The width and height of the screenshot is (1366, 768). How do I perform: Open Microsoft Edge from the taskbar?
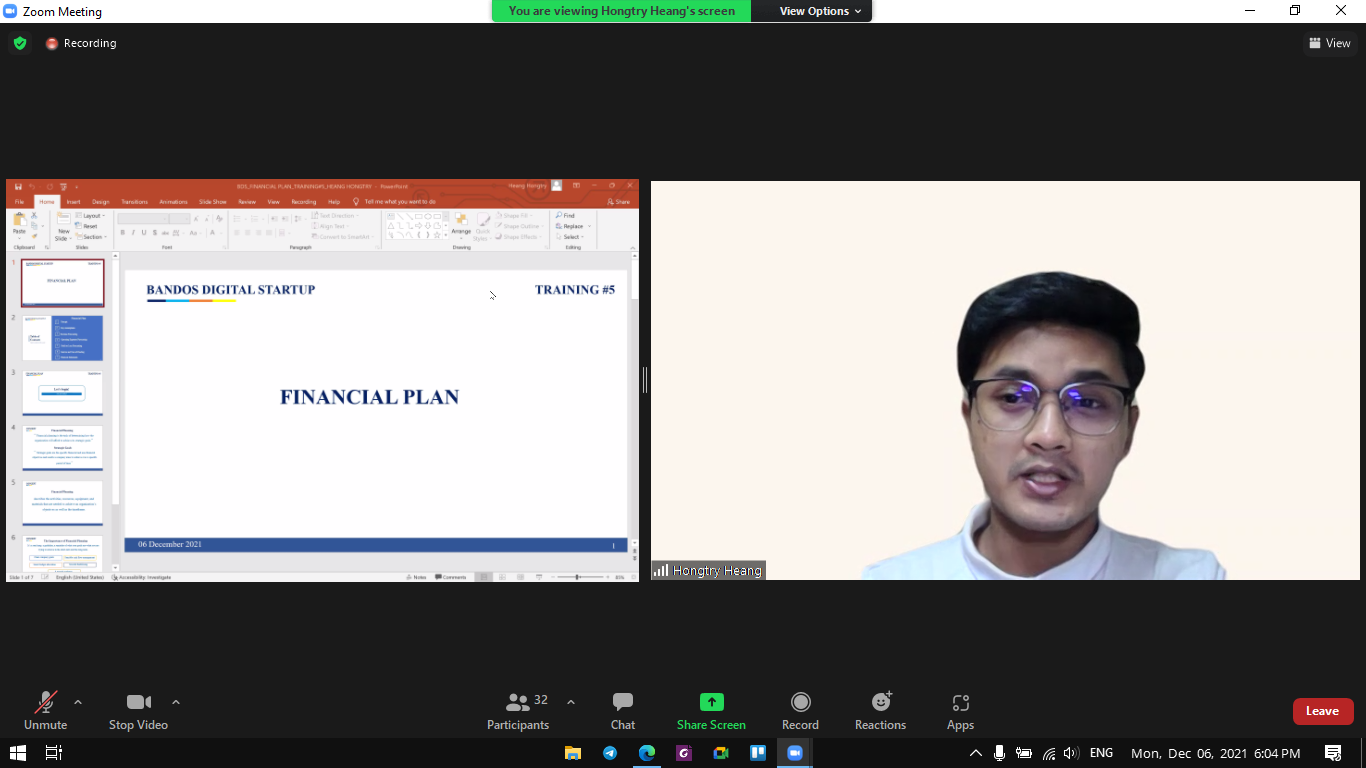pos(647,753)
